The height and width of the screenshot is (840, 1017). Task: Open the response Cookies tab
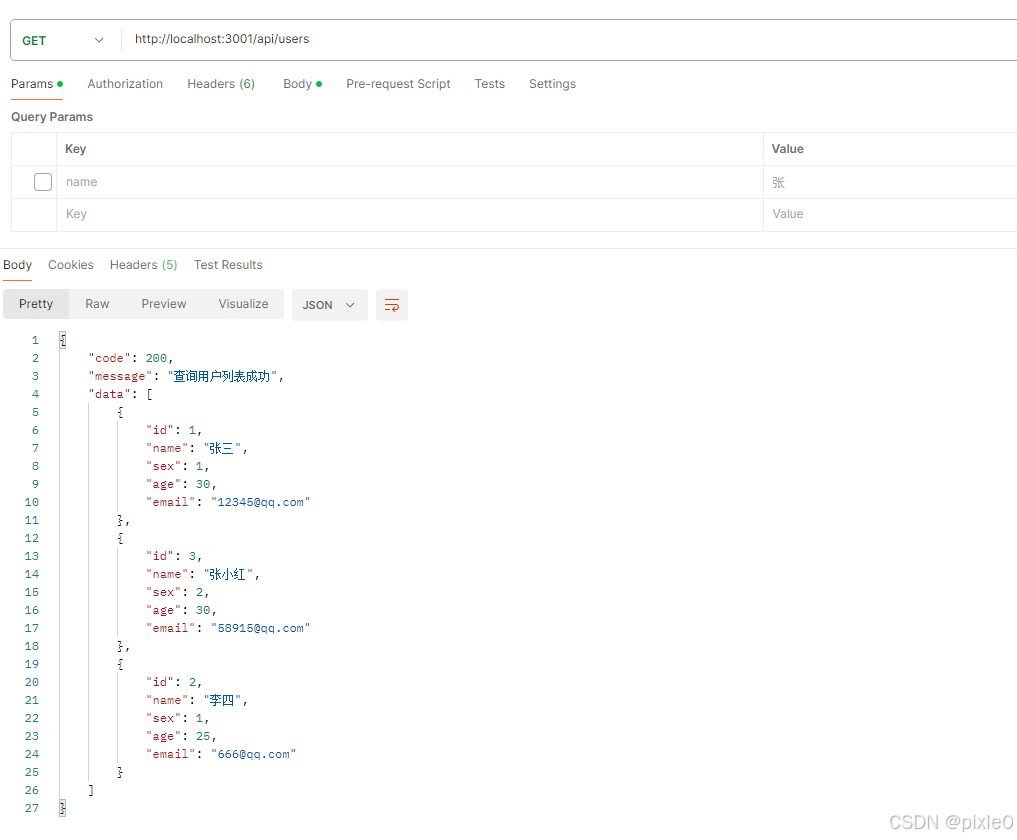[71, 265]
